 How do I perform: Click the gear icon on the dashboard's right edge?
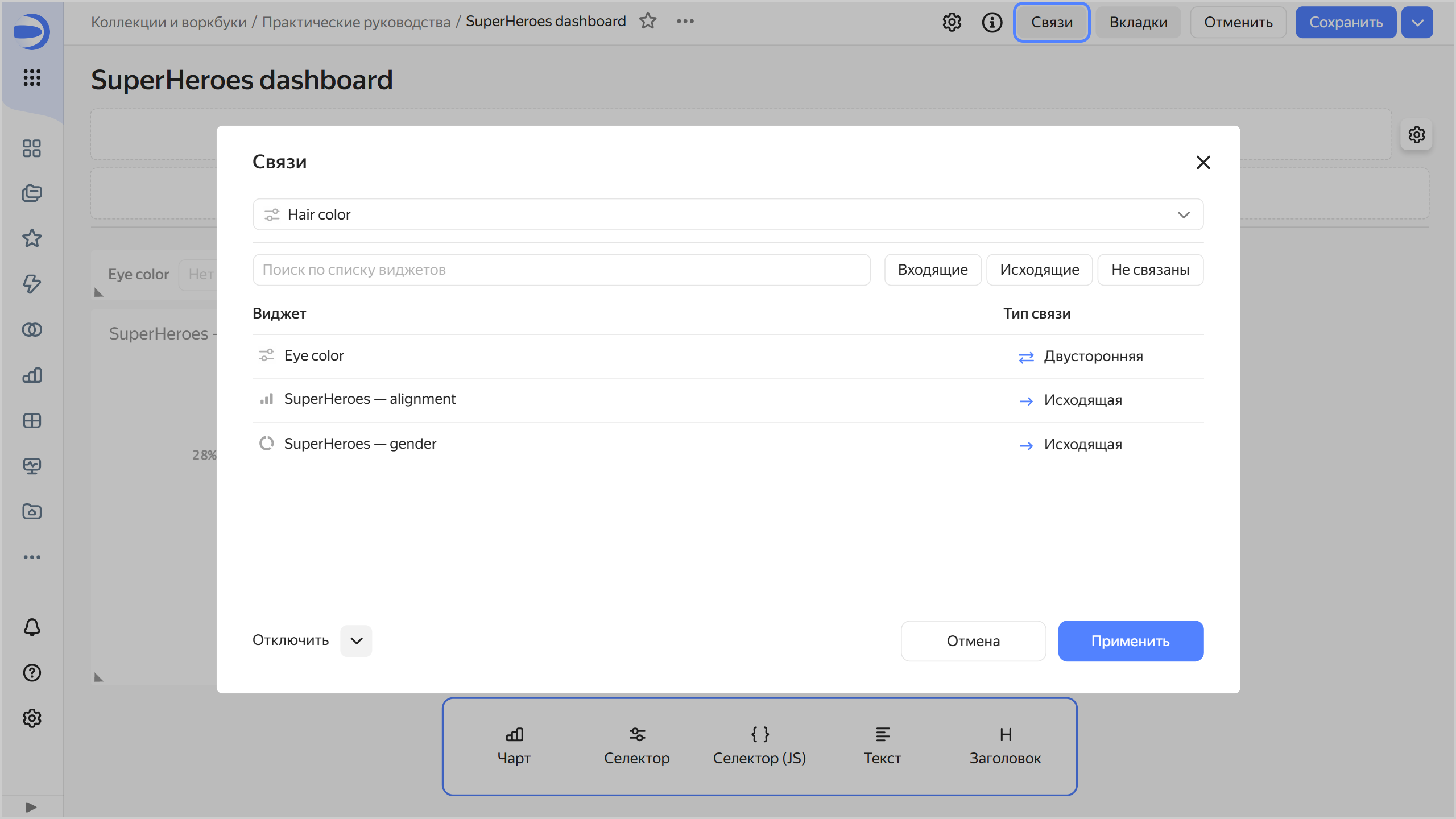click(1416, 135)
